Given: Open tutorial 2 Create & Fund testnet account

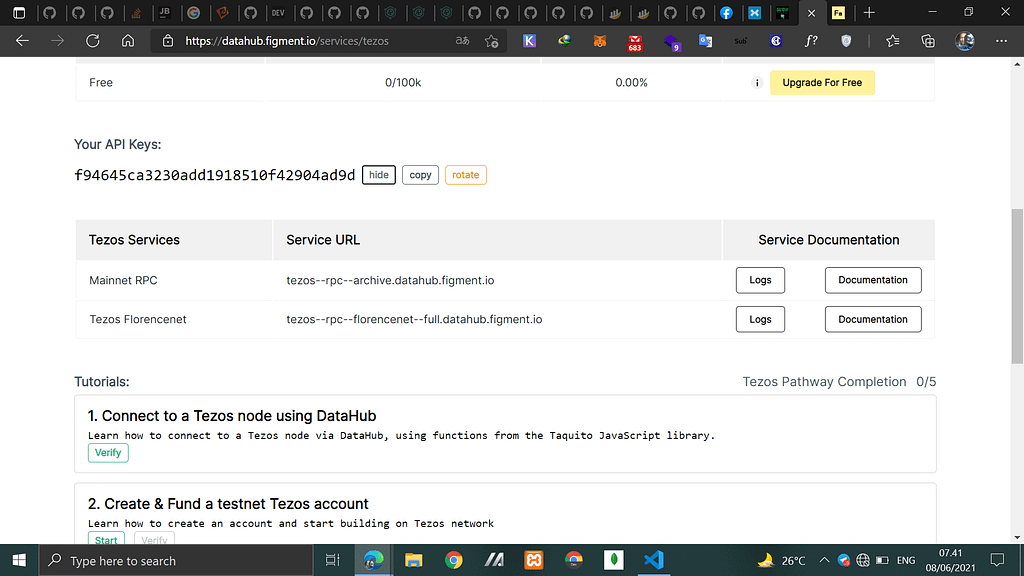Looking at the screenshot, I should (228, 504).
